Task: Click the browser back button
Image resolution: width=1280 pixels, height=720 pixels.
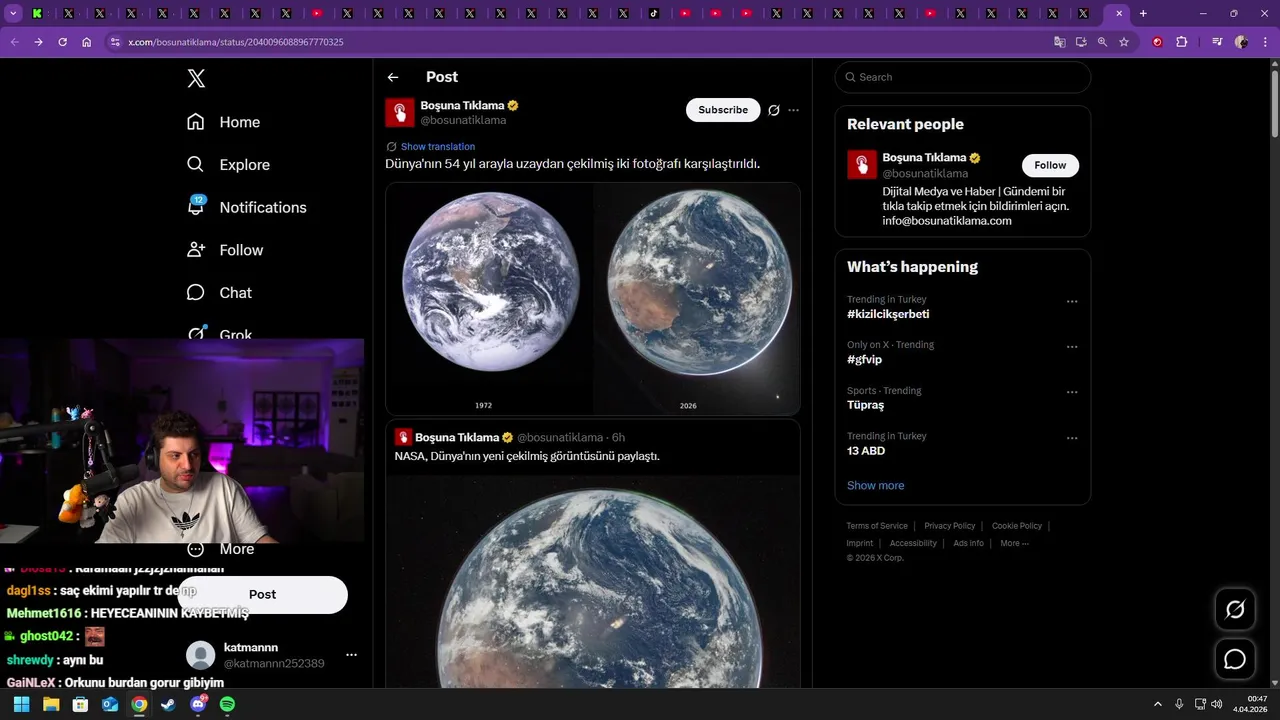Action: 14,42
